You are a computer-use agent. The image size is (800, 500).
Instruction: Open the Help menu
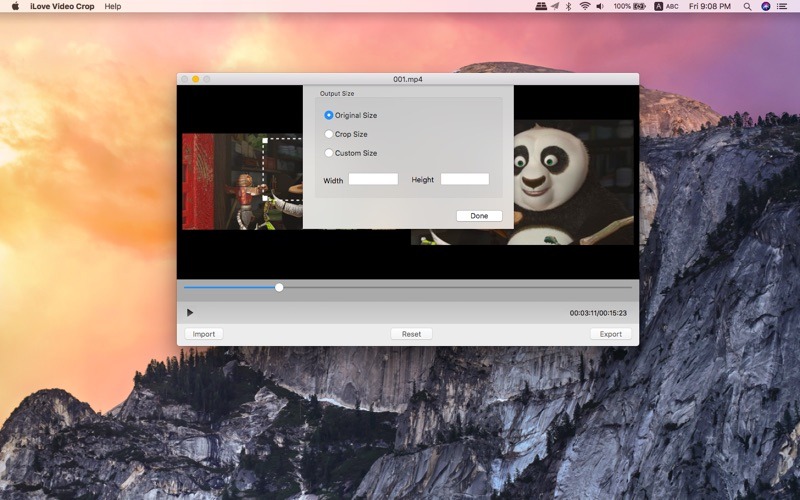click(113, 6)
